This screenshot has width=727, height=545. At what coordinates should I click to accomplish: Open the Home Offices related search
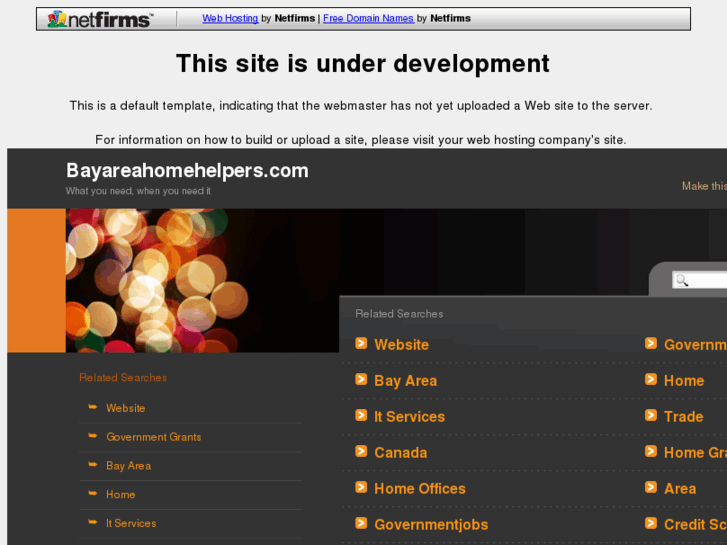(420, 488)
